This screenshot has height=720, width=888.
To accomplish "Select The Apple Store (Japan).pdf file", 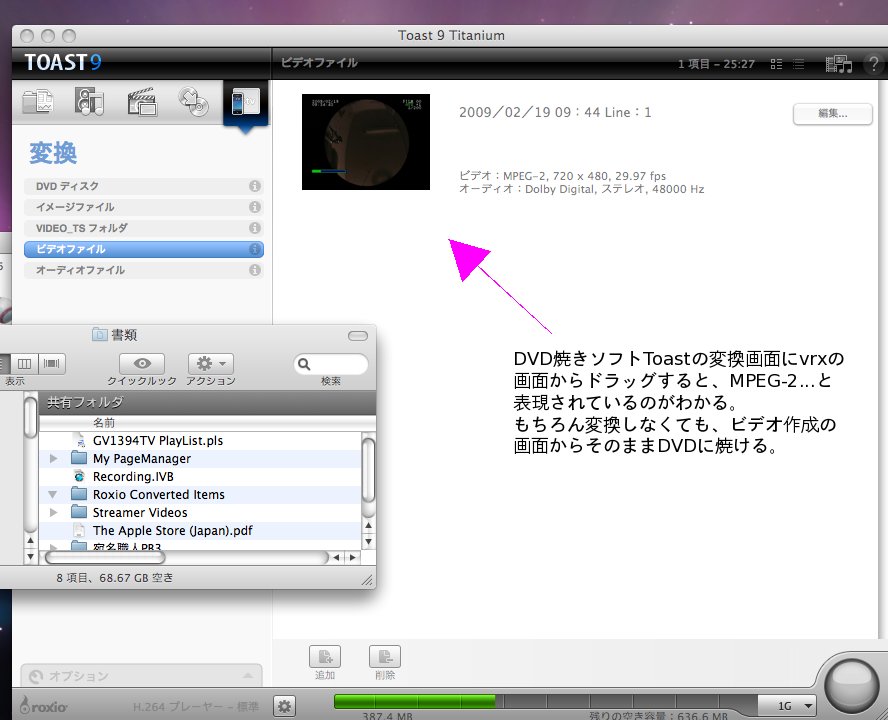I will coord(200,531).
